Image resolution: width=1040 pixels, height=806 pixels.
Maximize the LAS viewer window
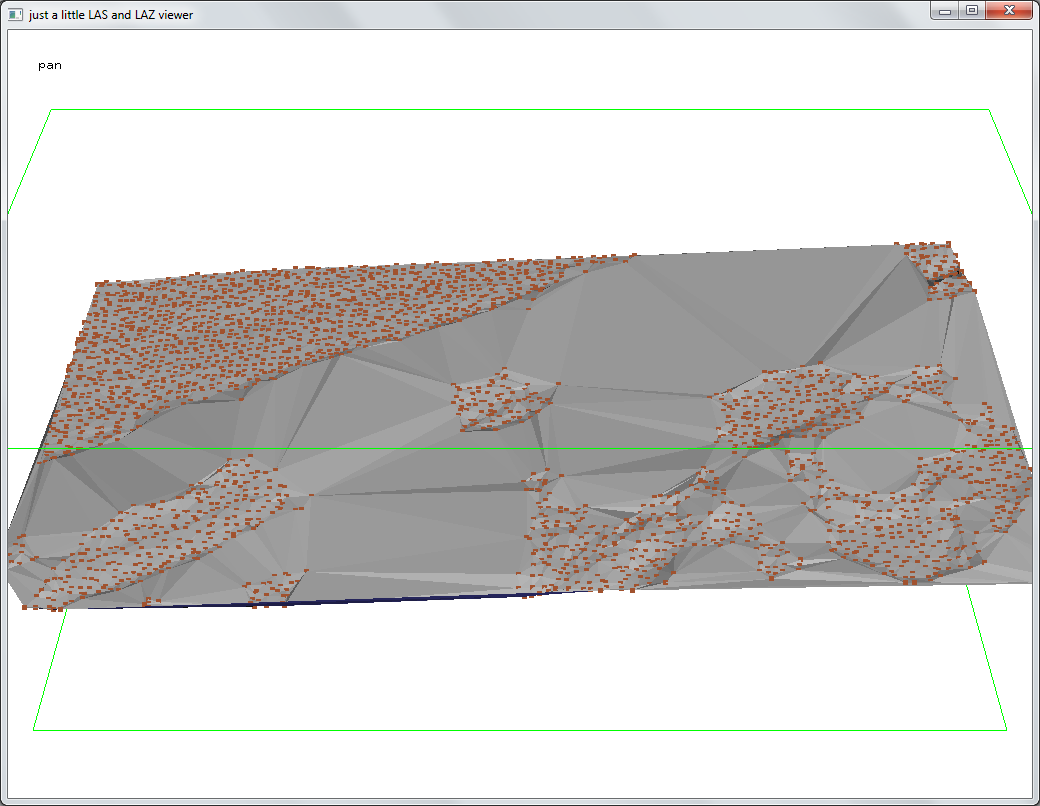pos(971,11)
